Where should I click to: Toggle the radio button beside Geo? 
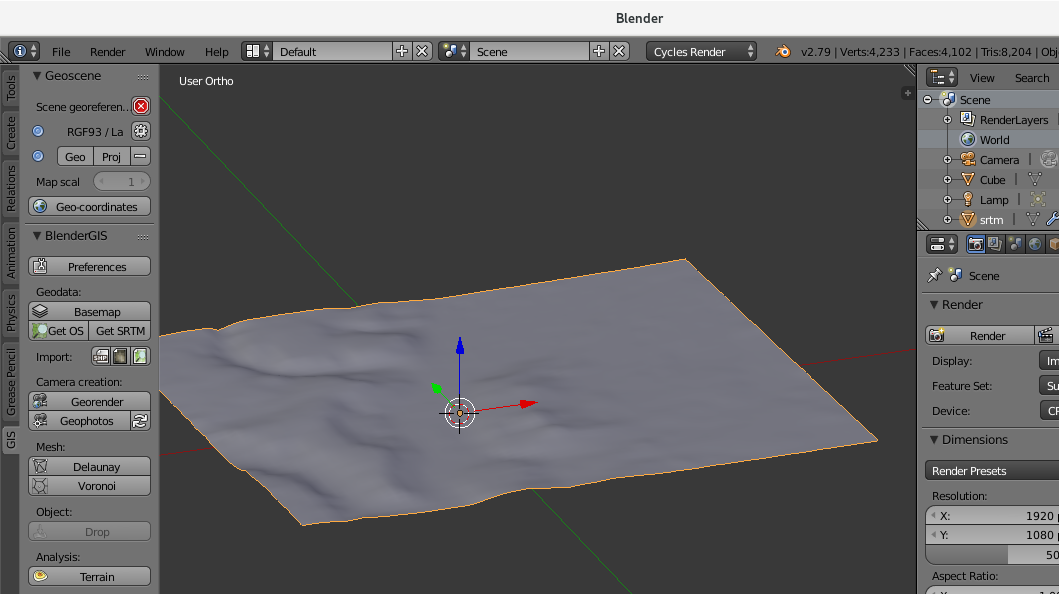click(38, 156)
